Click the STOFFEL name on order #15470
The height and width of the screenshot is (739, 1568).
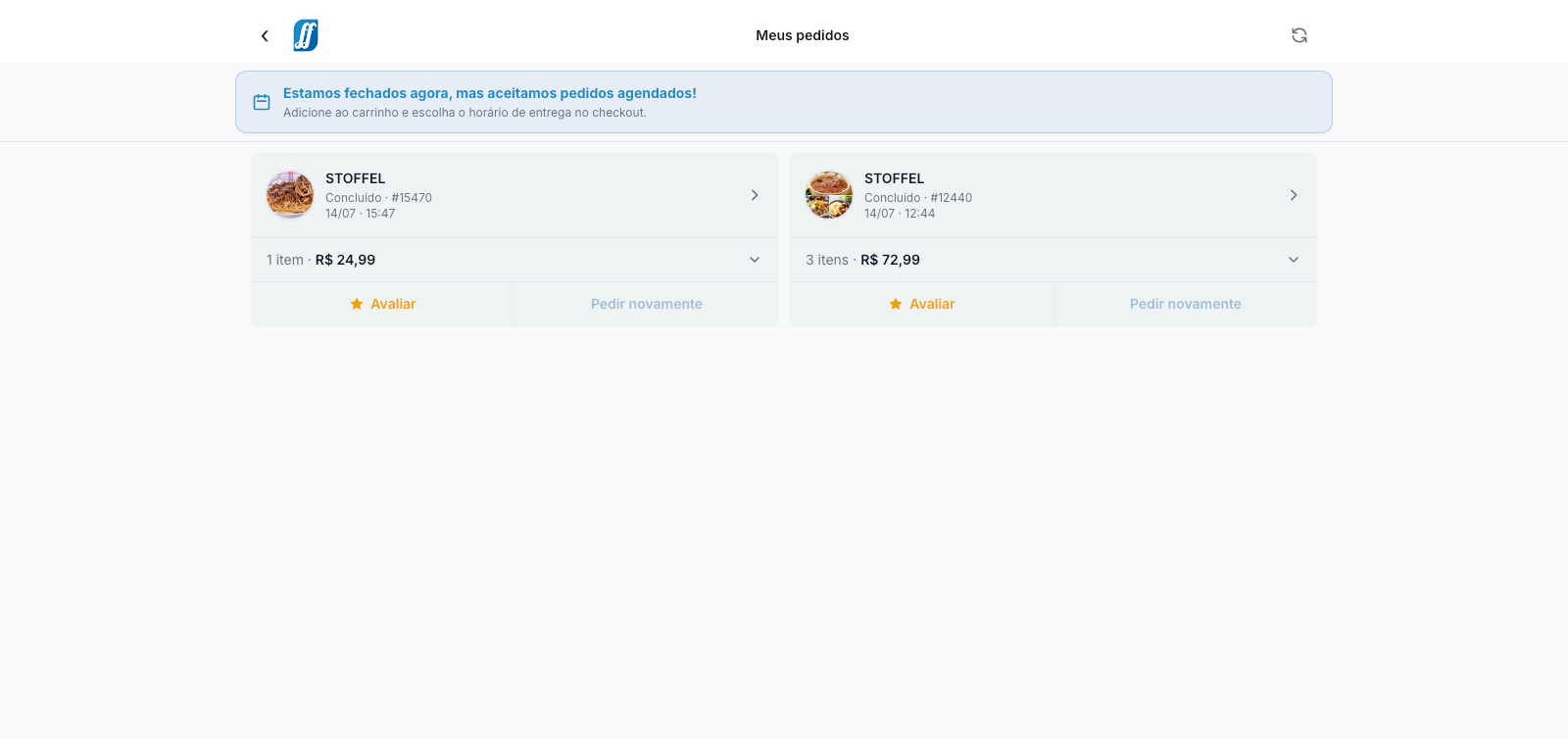pos(356,178)
